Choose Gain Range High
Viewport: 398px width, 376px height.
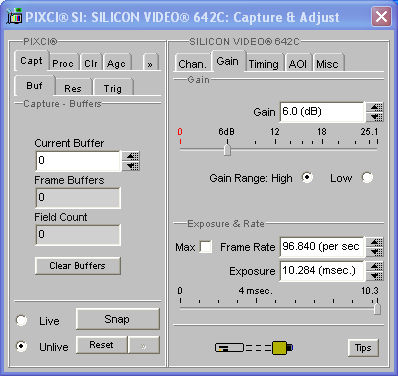pyautogui.click(x=307, y=177)
